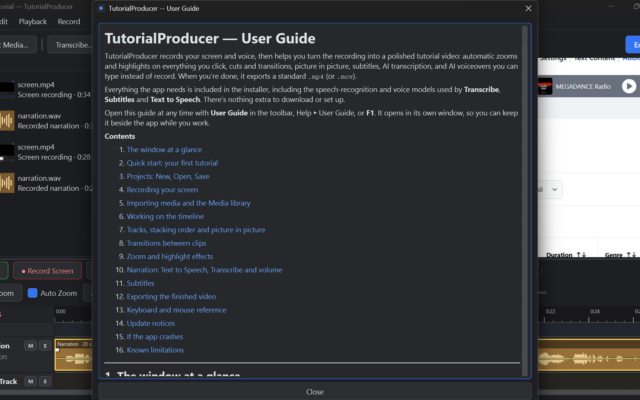Open 'The window at a glance' link
The width and height of the screenshot is (640, 400).
click(164, 149)
